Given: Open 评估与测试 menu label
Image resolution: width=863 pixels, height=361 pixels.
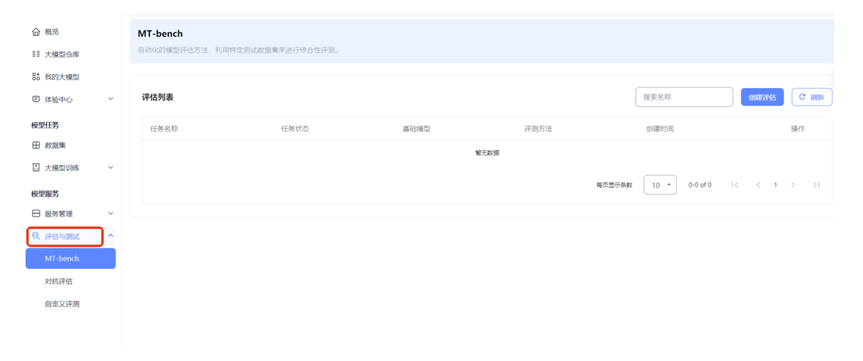Looking at the screenshot, I should click(62, 237).
